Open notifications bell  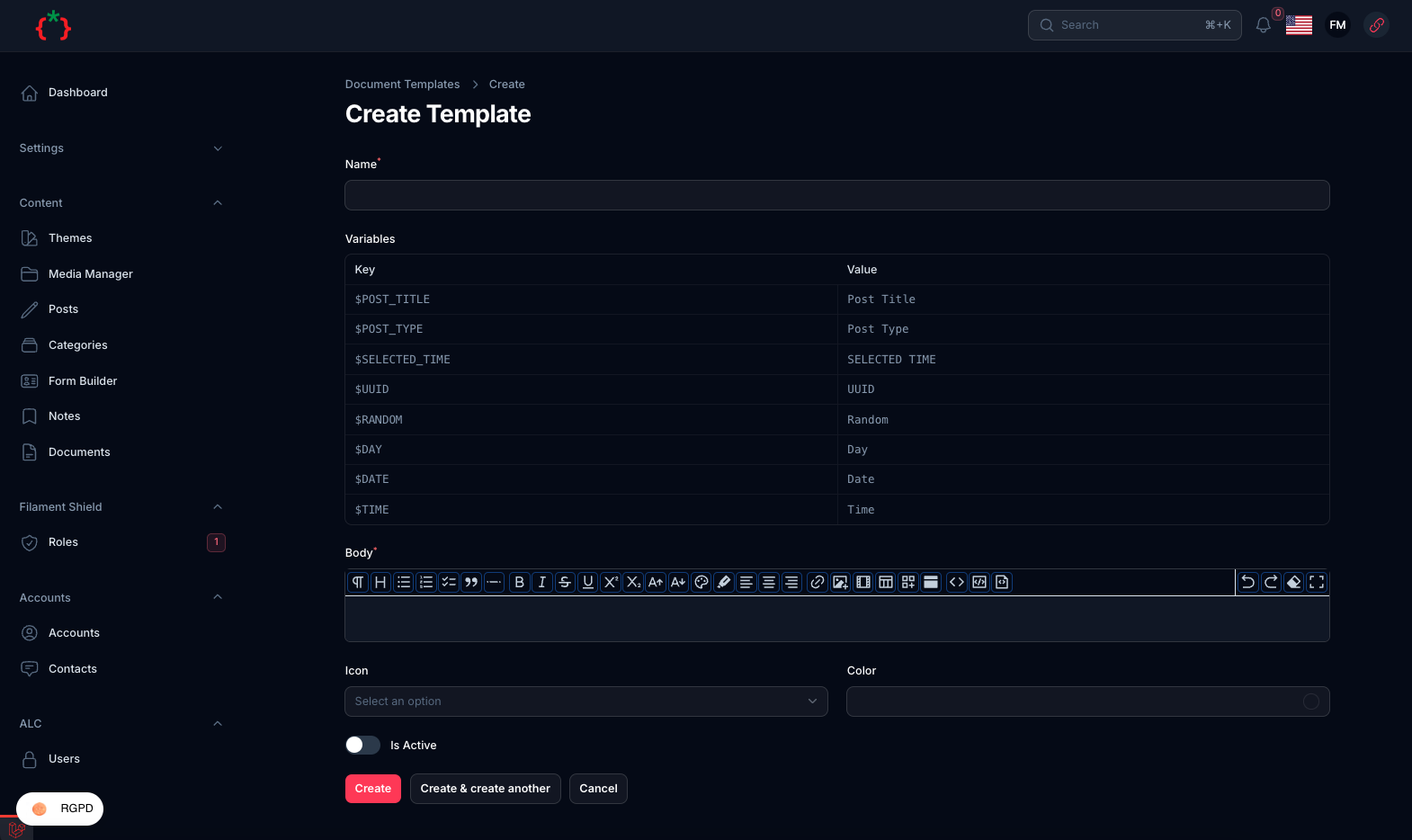click(x=1264, y=25)
